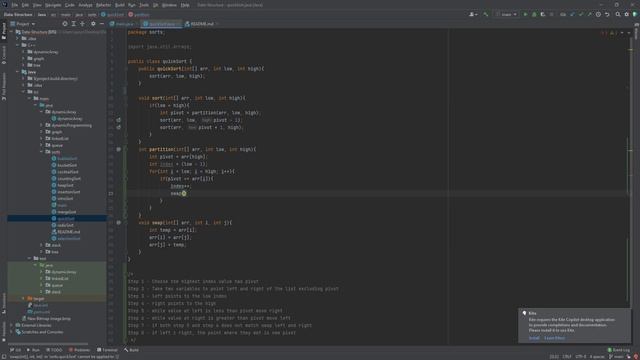The image size is (640, 360).
Task: Hide the Project panel with minus icon
Action: click(x=102, y=24)
